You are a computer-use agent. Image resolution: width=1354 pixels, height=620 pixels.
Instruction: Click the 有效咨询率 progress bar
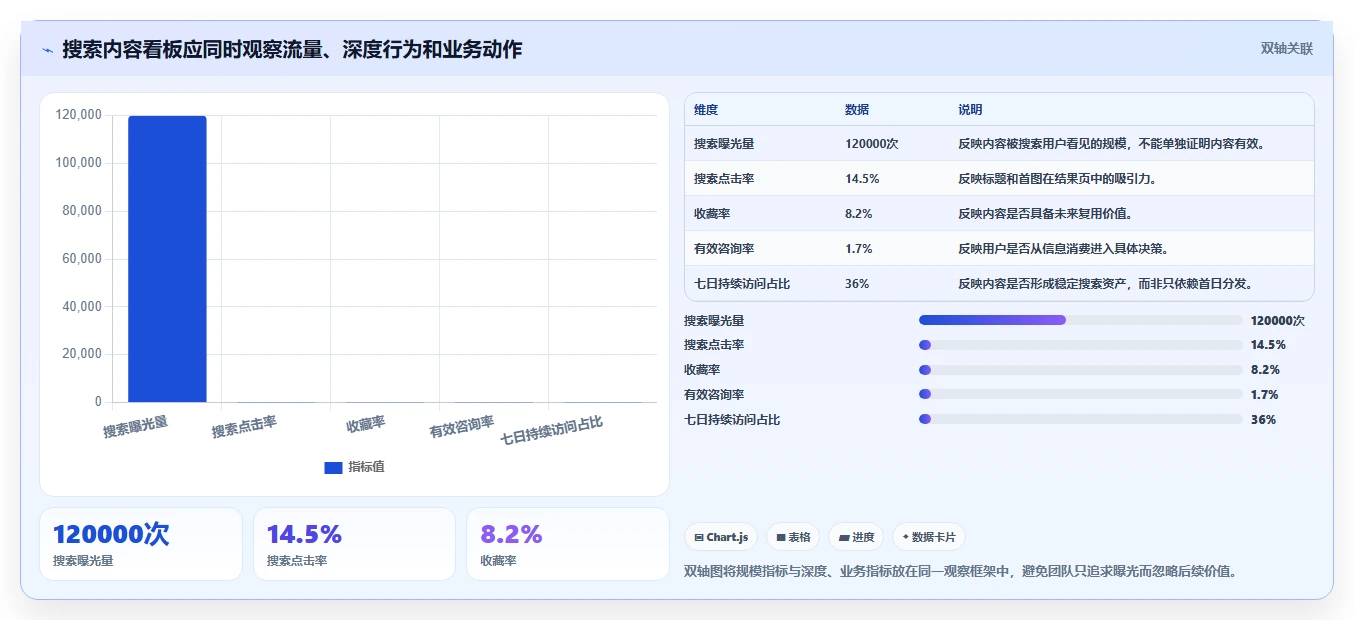[x=1080, y=395]
